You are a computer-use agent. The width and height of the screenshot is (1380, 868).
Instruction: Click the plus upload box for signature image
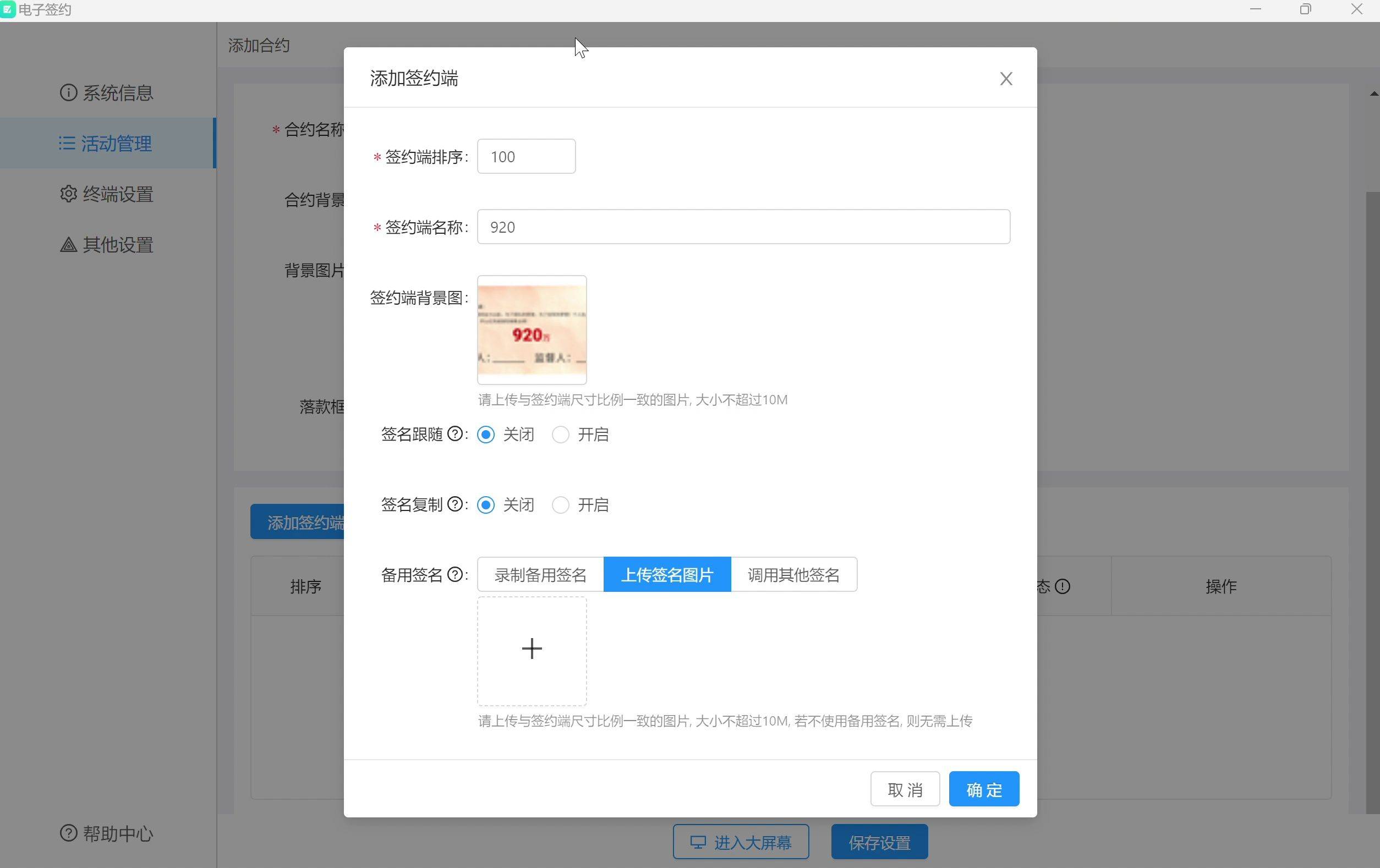click(532, 651)
